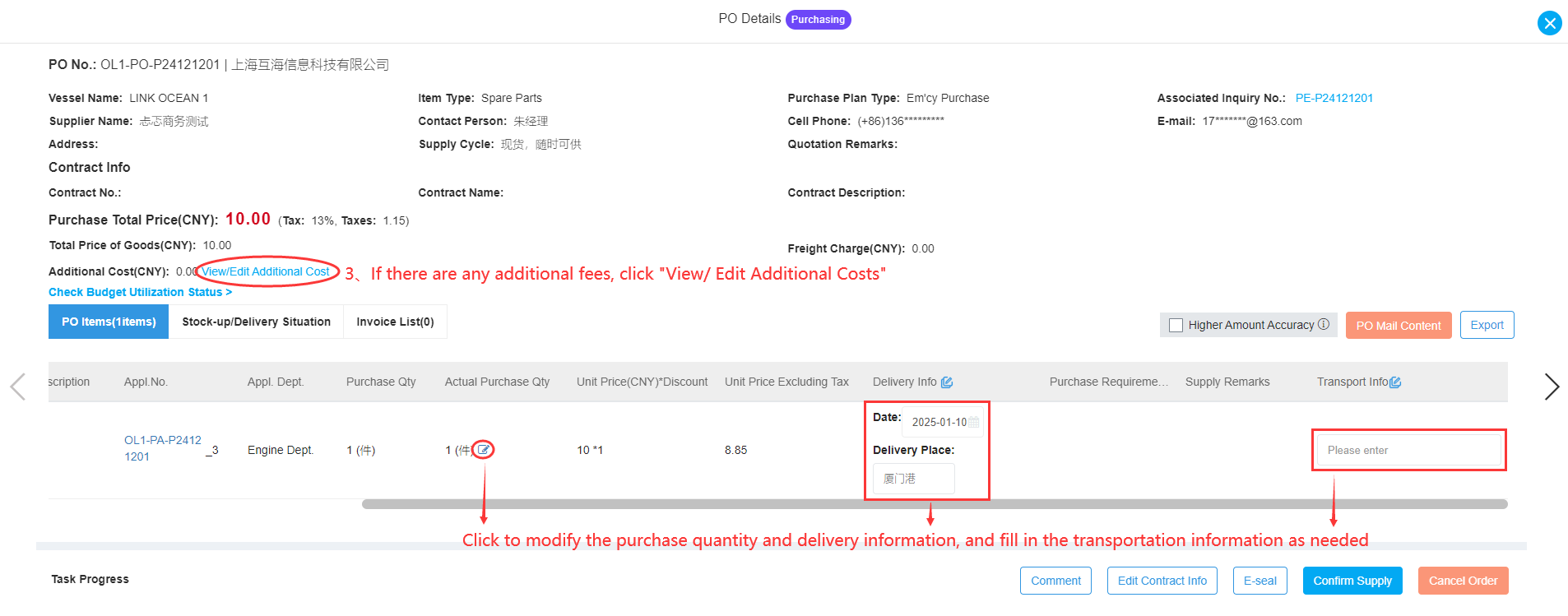
Task: Click 'Unit Price Excluding Tax' column header
Action: (x=786, y=382)
